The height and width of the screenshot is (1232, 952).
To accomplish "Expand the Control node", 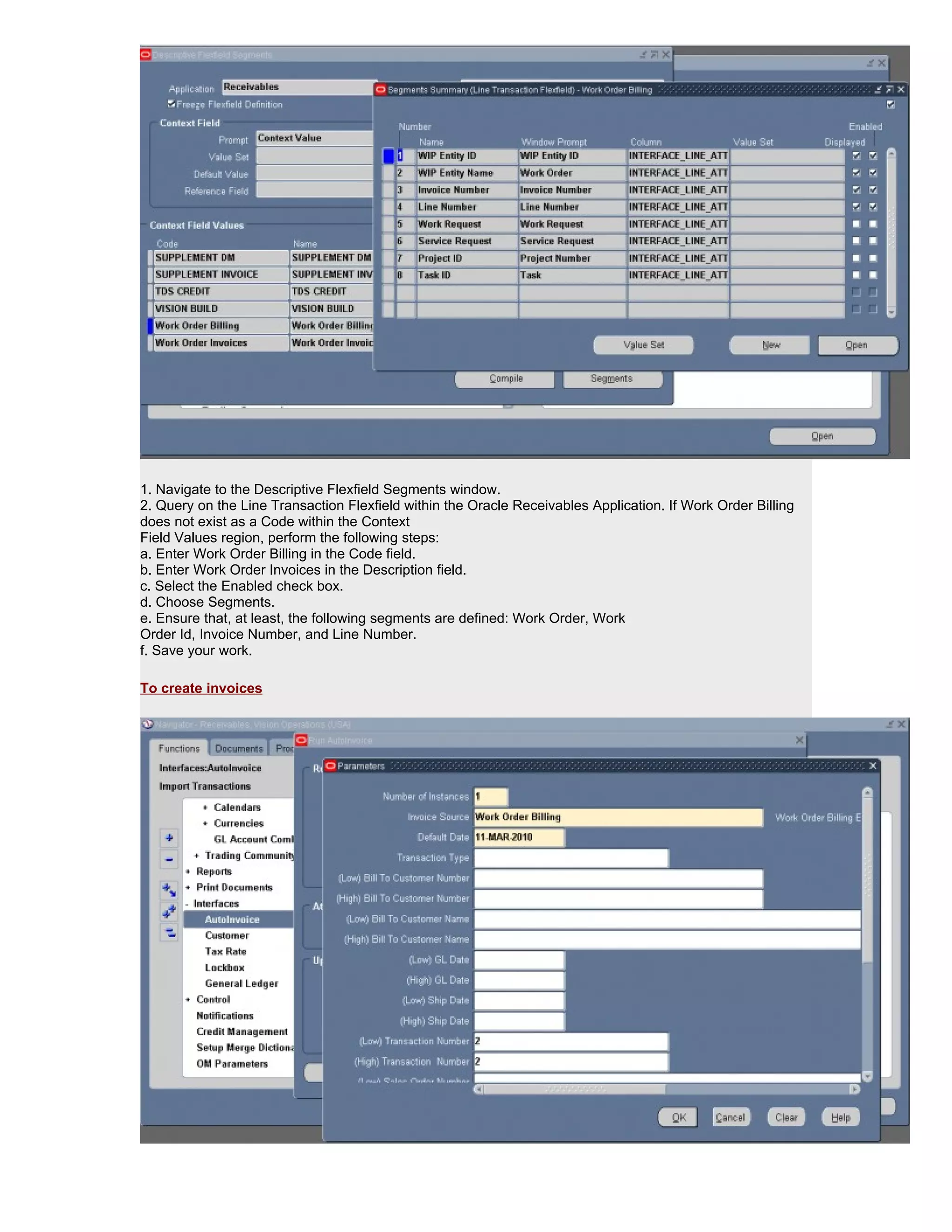I will 188,1000.
